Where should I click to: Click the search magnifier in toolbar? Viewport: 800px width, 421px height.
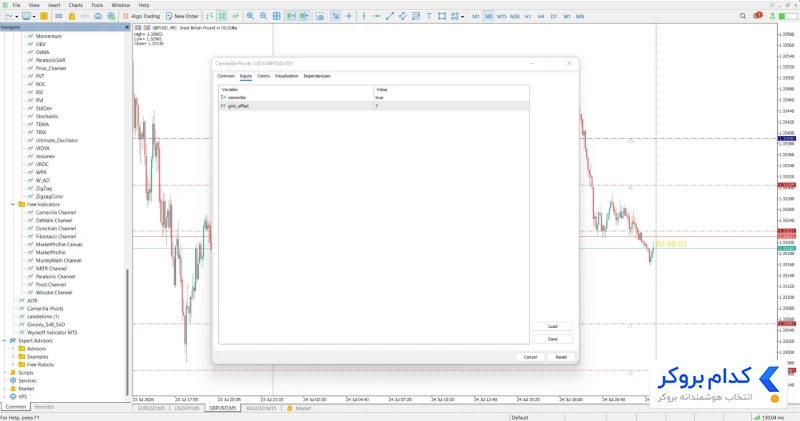click(x=743, y=16)
